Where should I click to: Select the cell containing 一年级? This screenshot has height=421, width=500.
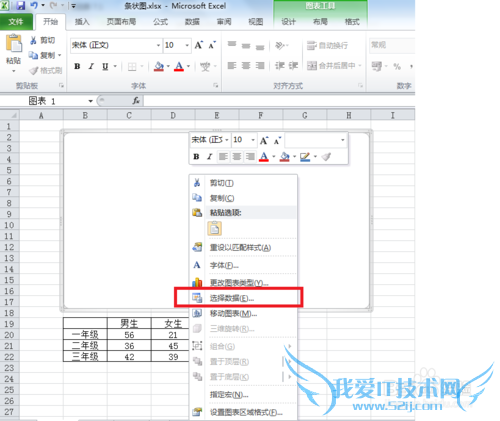85,334
